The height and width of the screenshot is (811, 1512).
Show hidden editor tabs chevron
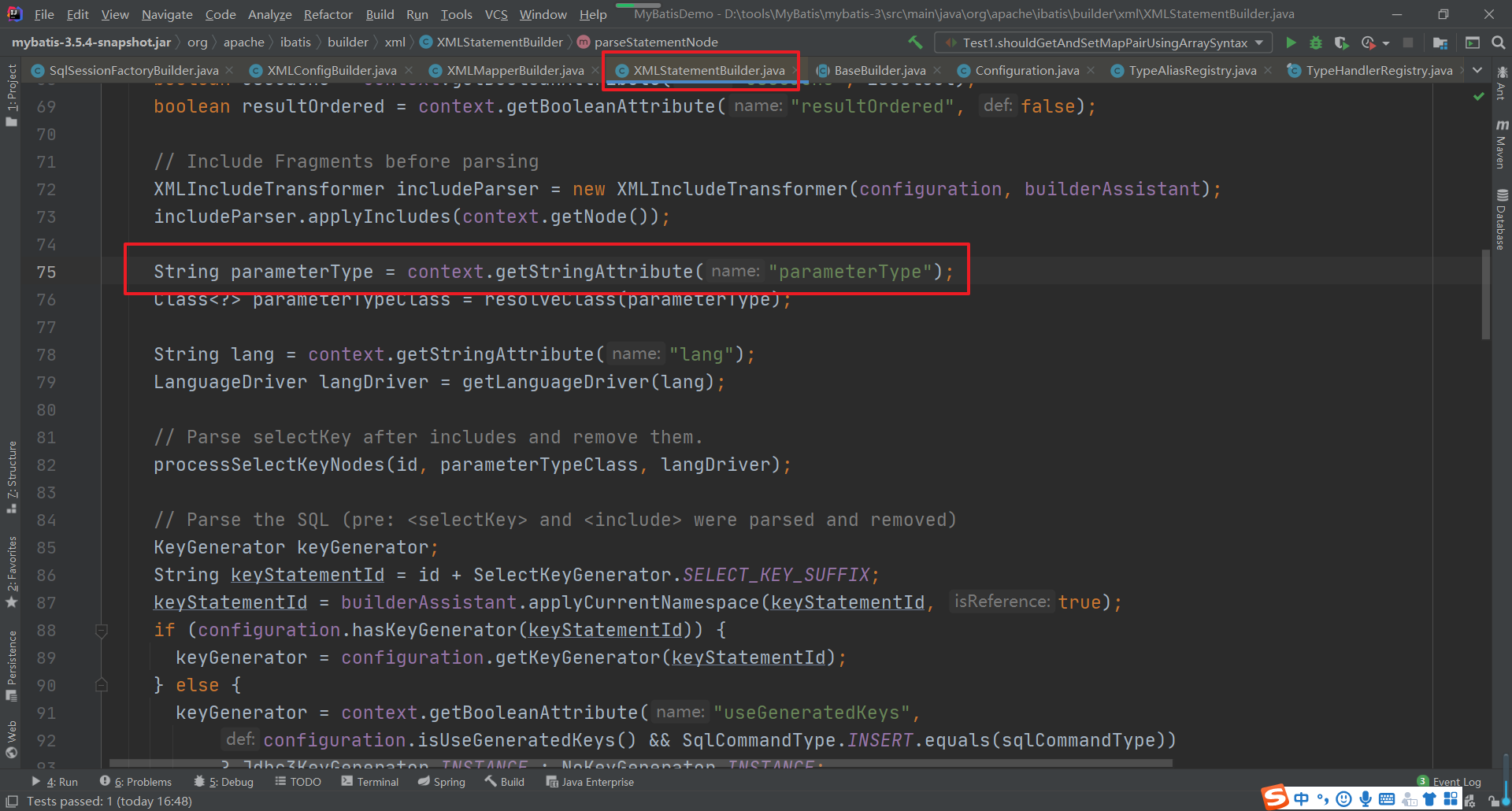pyautogui.click(x=1477, y=70)
